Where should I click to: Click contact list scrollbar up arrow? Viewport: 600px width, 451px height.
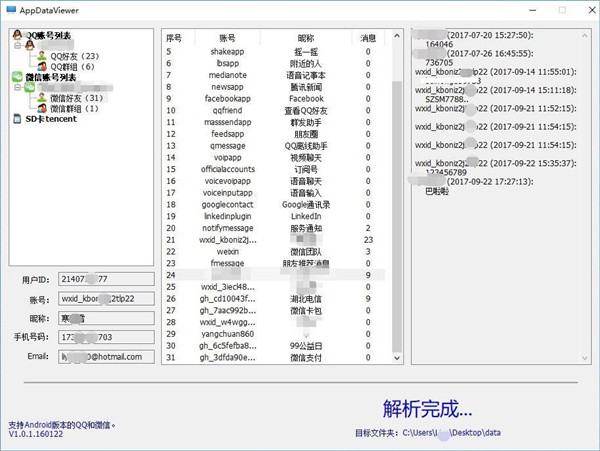click(x=397, y=36)
